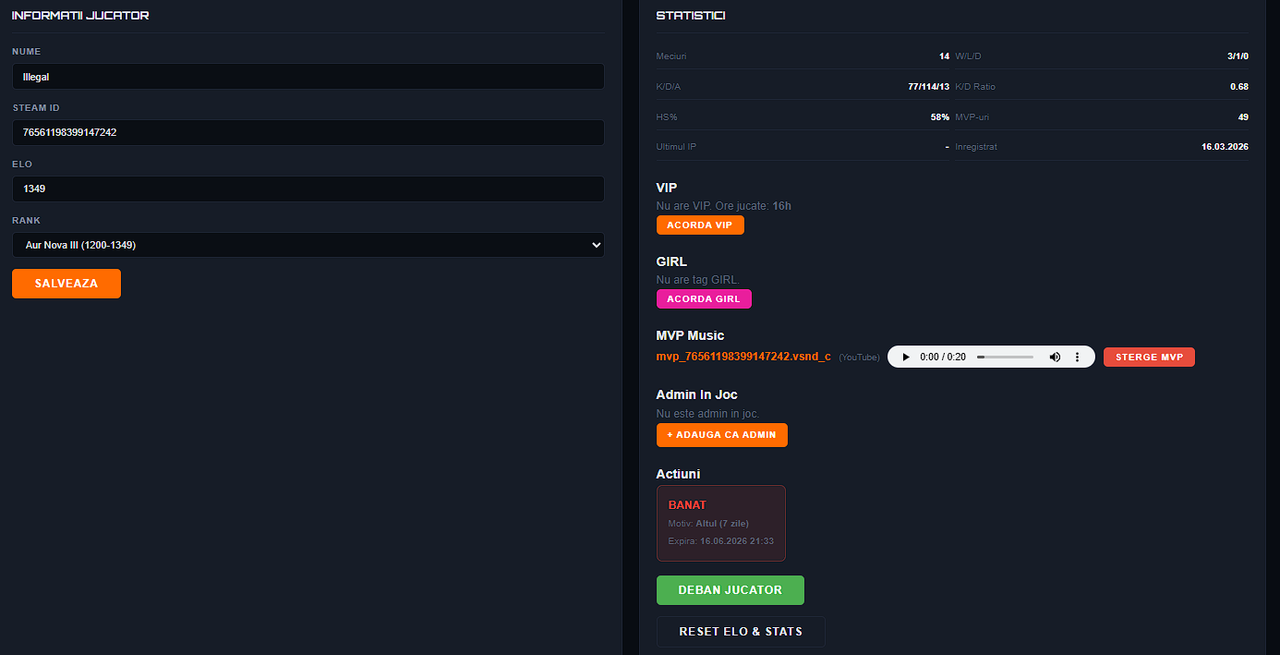The image size is (1280, 655).
Task: Select the BANAT action card
Action: pyautogui.click(x=721, y=523)
